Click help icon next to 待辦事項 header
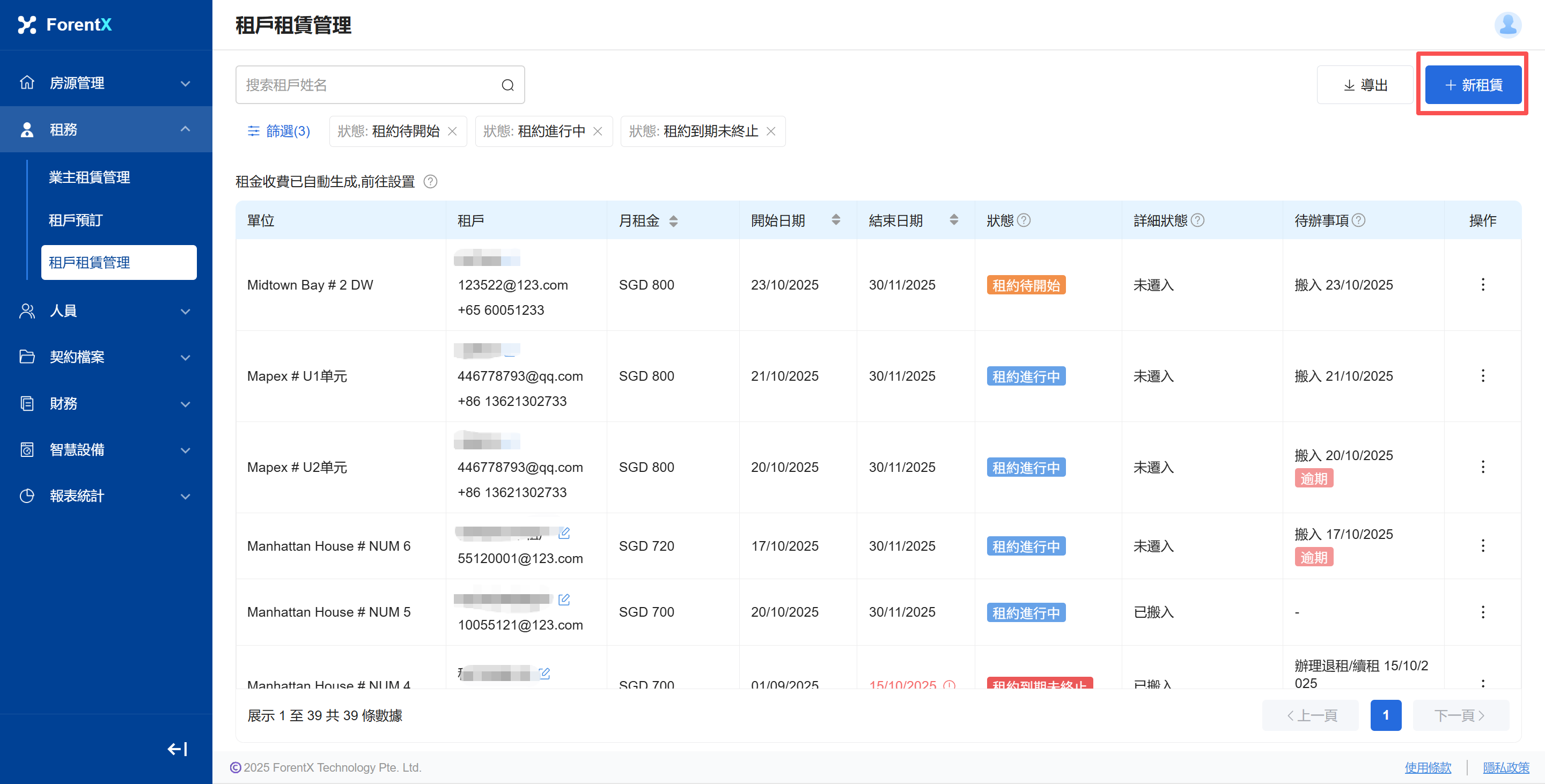The height and width of the screenshot is (784, 1545). pos(1359,220)
